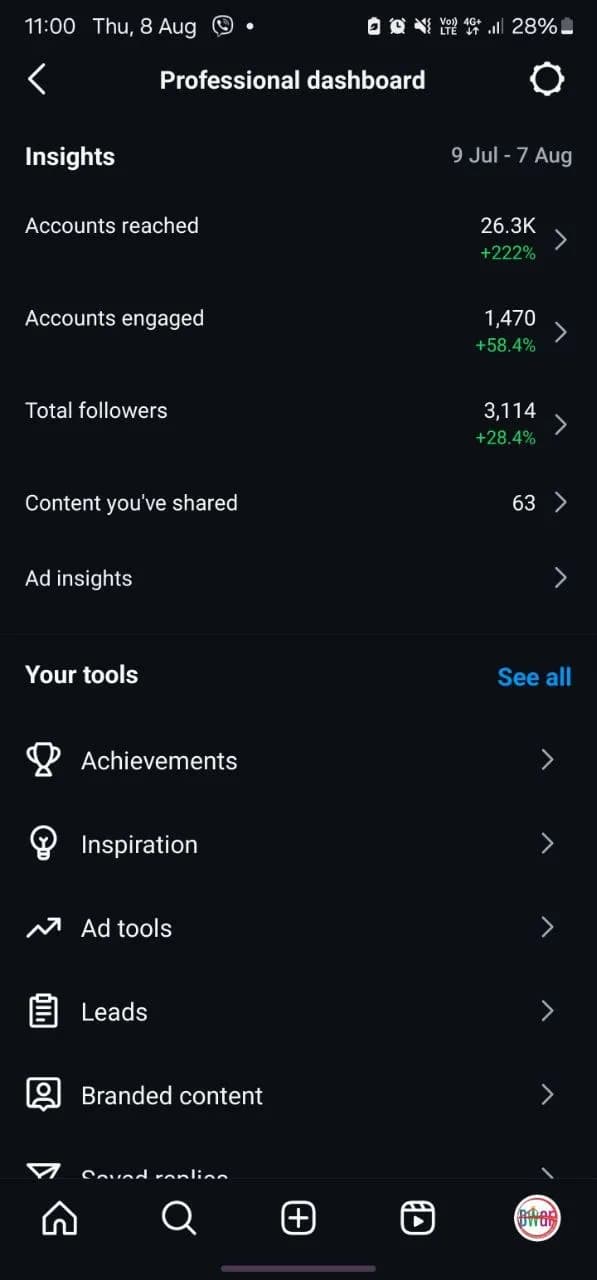Open the Ad insights row
This screenshot has height=1280, width=597.
(x=298, y=578)
